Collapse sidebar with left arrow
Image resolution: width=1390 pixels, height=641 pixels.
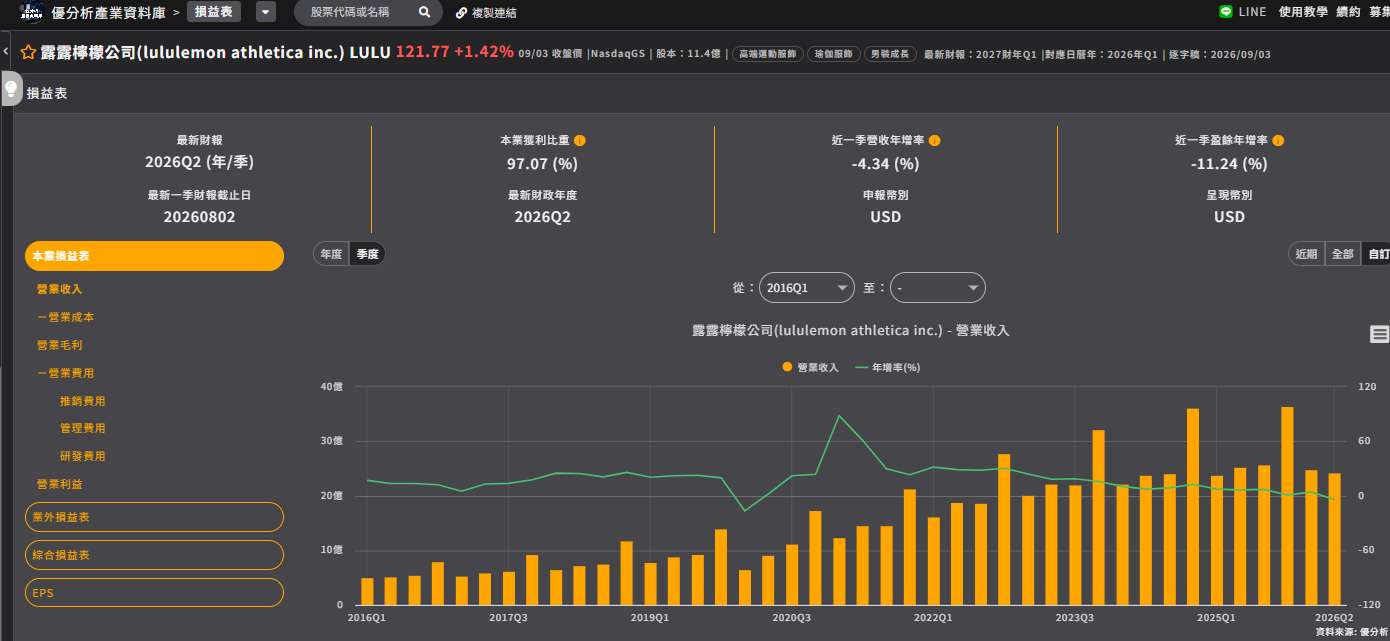point(5,51)
